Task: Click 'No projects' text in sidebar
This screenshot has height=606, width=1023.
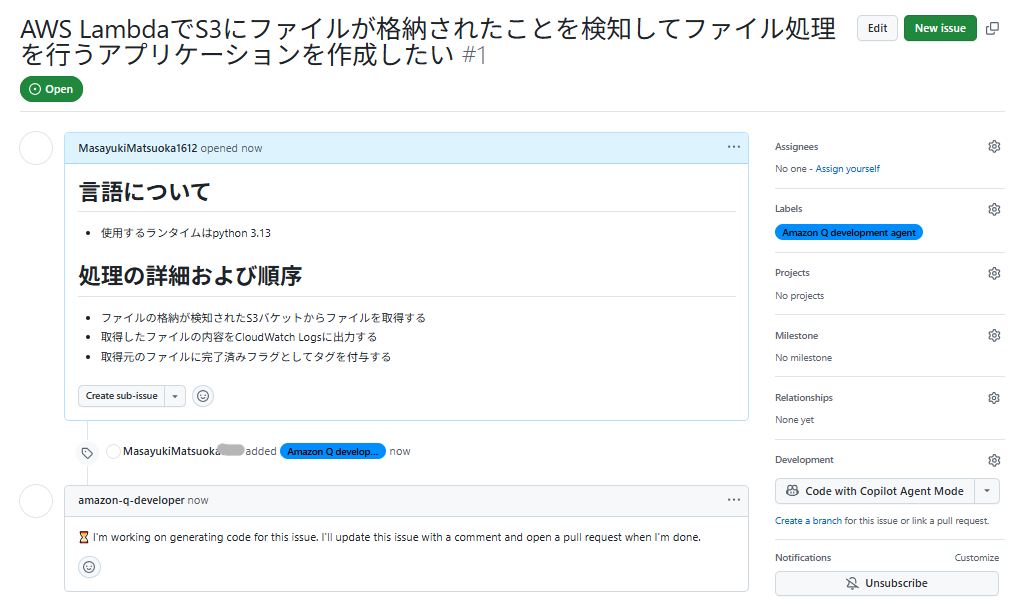Action: tap(799, 295)
